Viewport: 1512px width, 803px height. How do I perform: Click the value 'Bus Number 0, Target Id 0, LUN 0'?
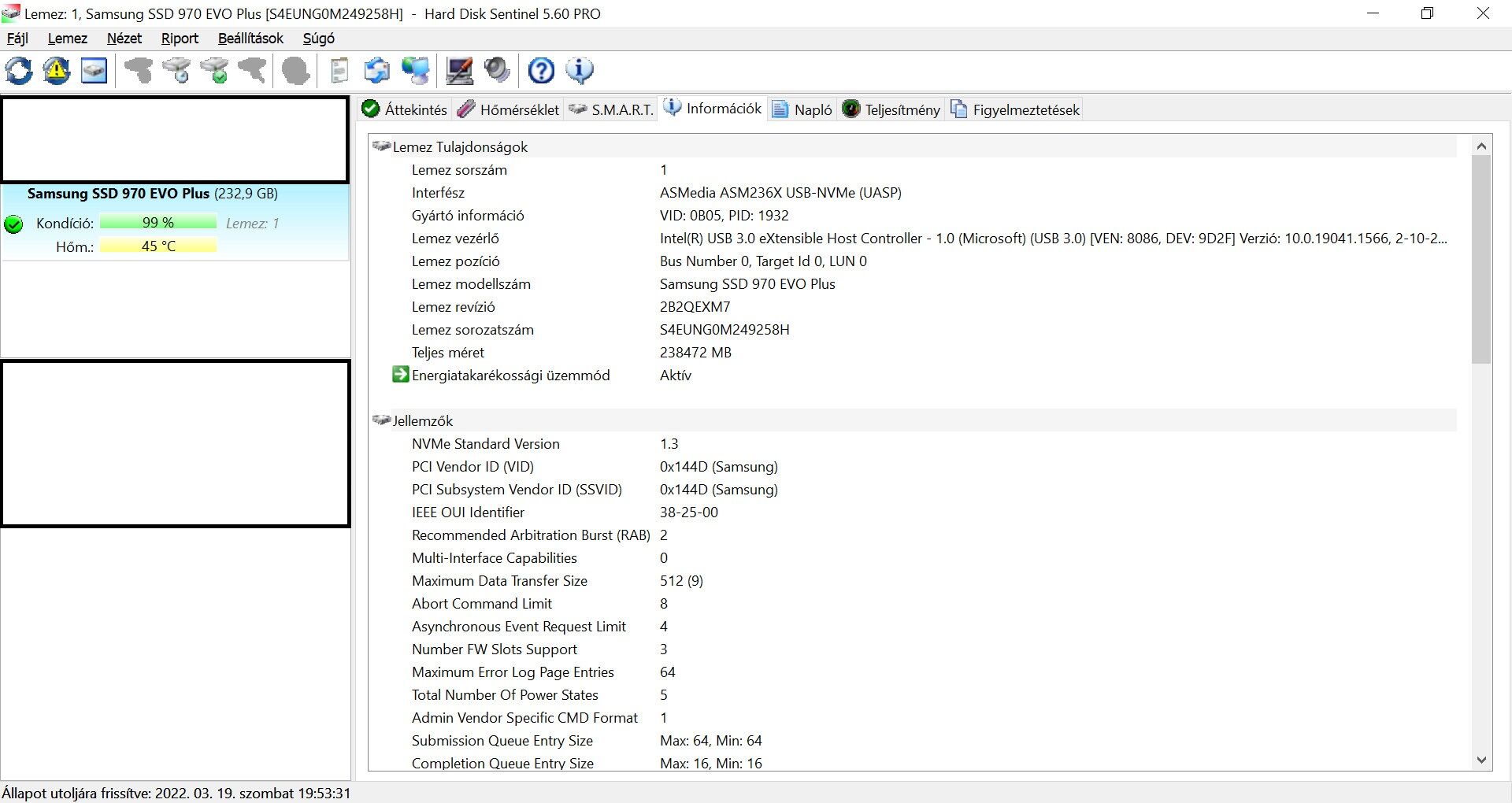(763, 261)
